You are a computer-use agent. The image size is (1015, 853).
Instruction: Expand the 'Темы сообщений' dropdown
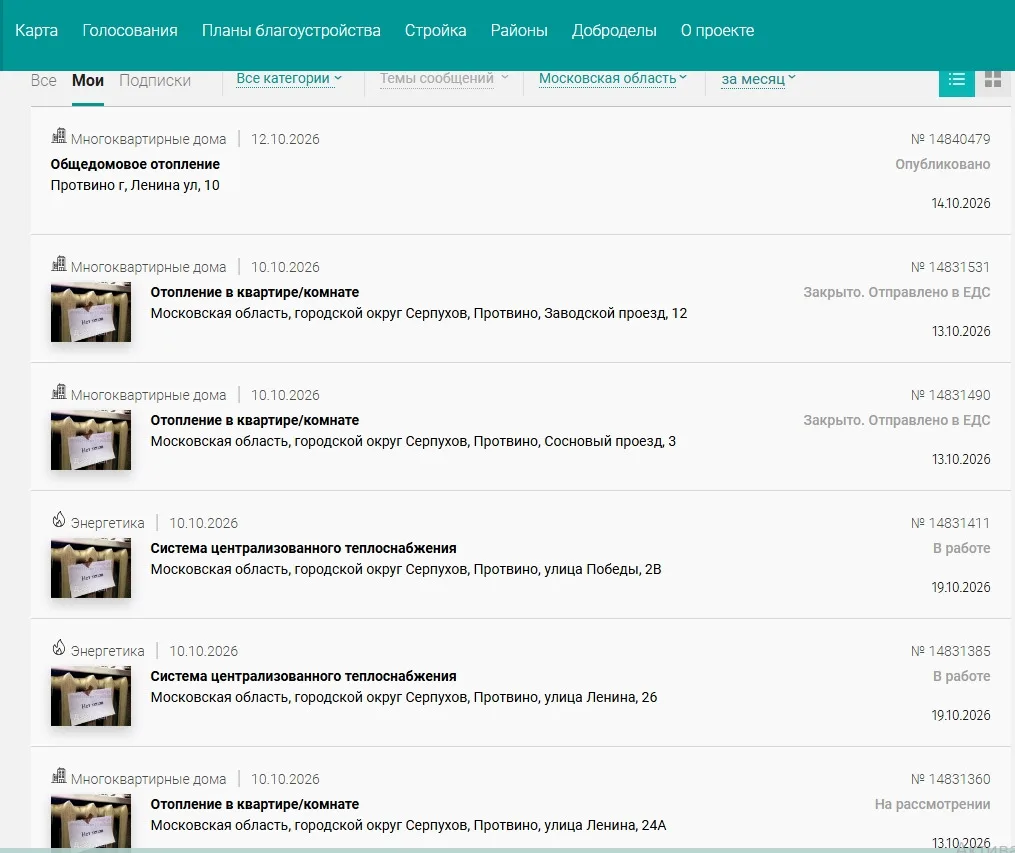(x=444, y=78)
